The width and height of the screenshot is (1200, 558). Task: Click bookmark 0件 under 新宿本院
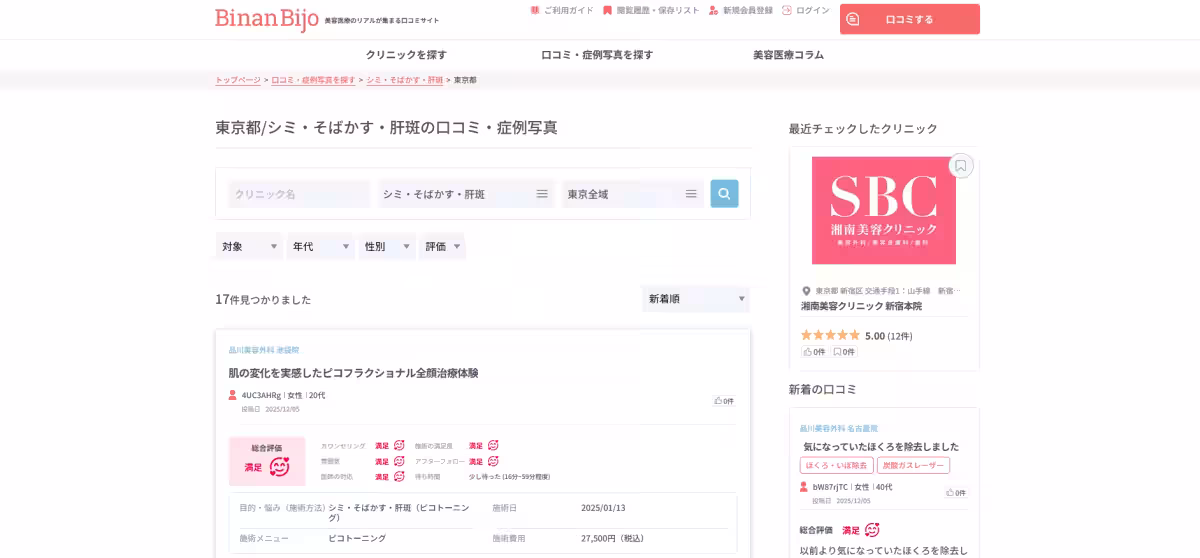844,352
